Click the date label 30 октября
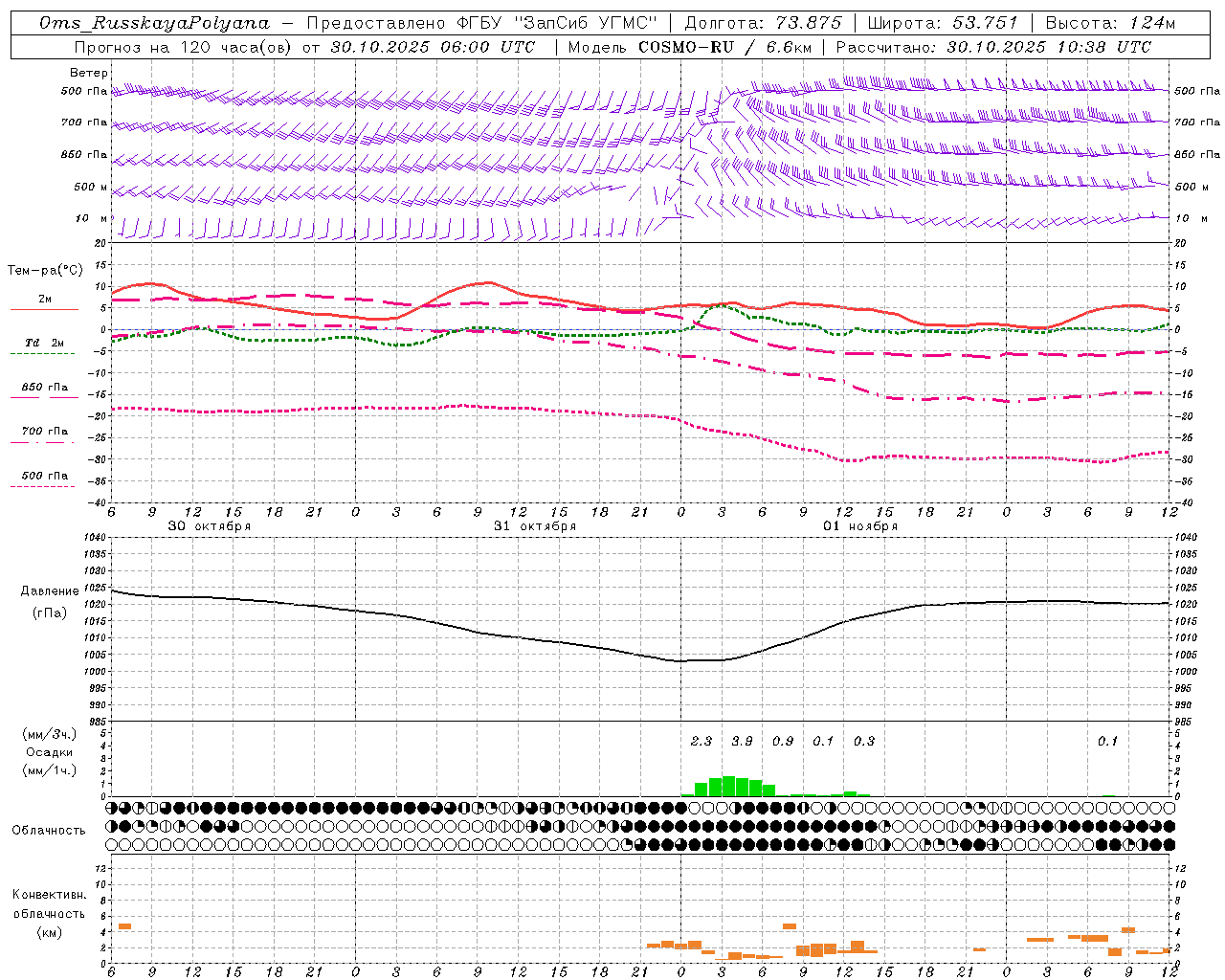Viewport: 1225px width, 980px height. coord(210,526)
